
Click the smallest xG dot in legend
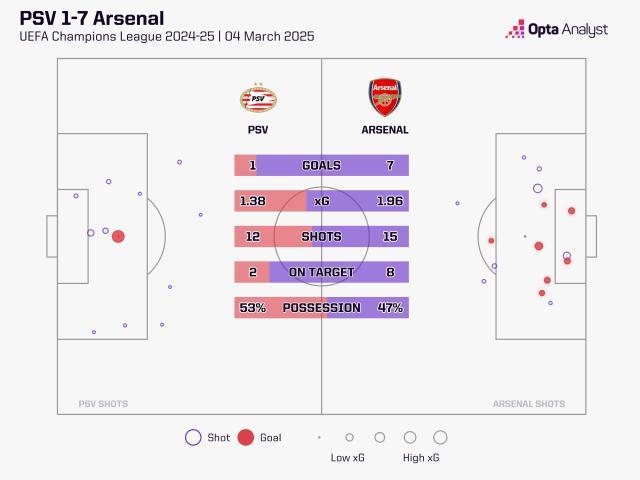319,437
